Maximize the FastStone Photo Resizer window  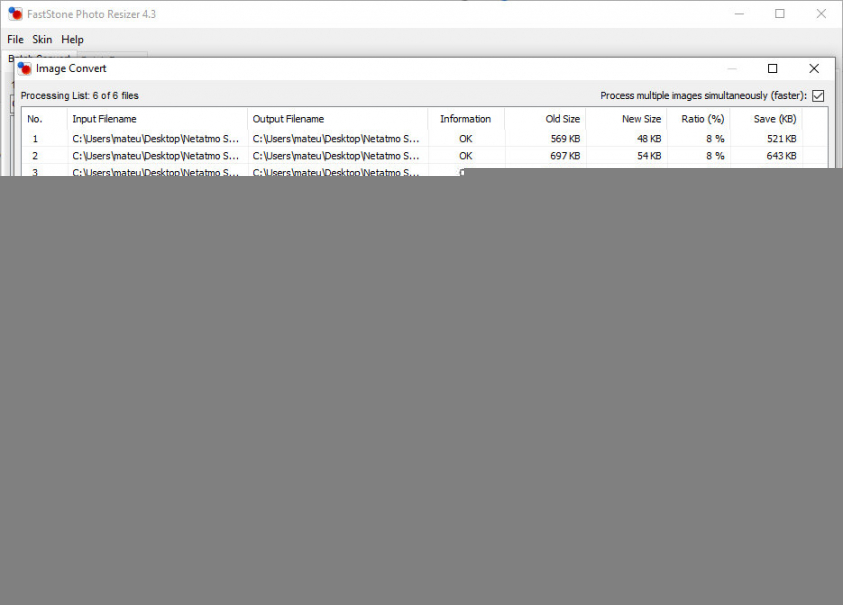(x=779, y=14)
